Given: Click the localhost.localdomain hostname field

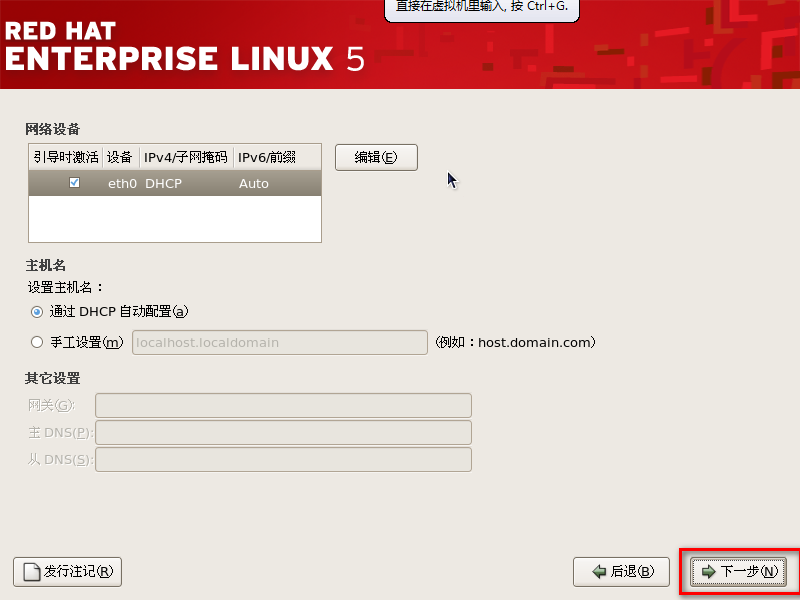Looking at the screenshot, I should coord(280,342).
